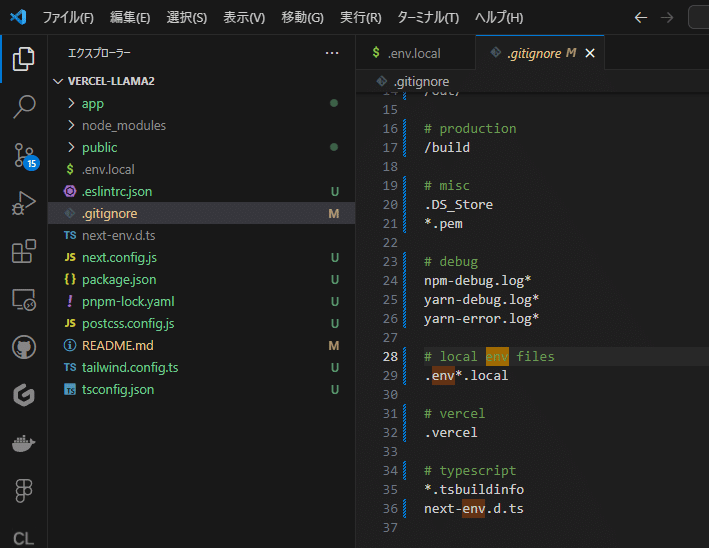Open package.json in the file tree
Screen dimensions: 709x548
coord(118,279)
